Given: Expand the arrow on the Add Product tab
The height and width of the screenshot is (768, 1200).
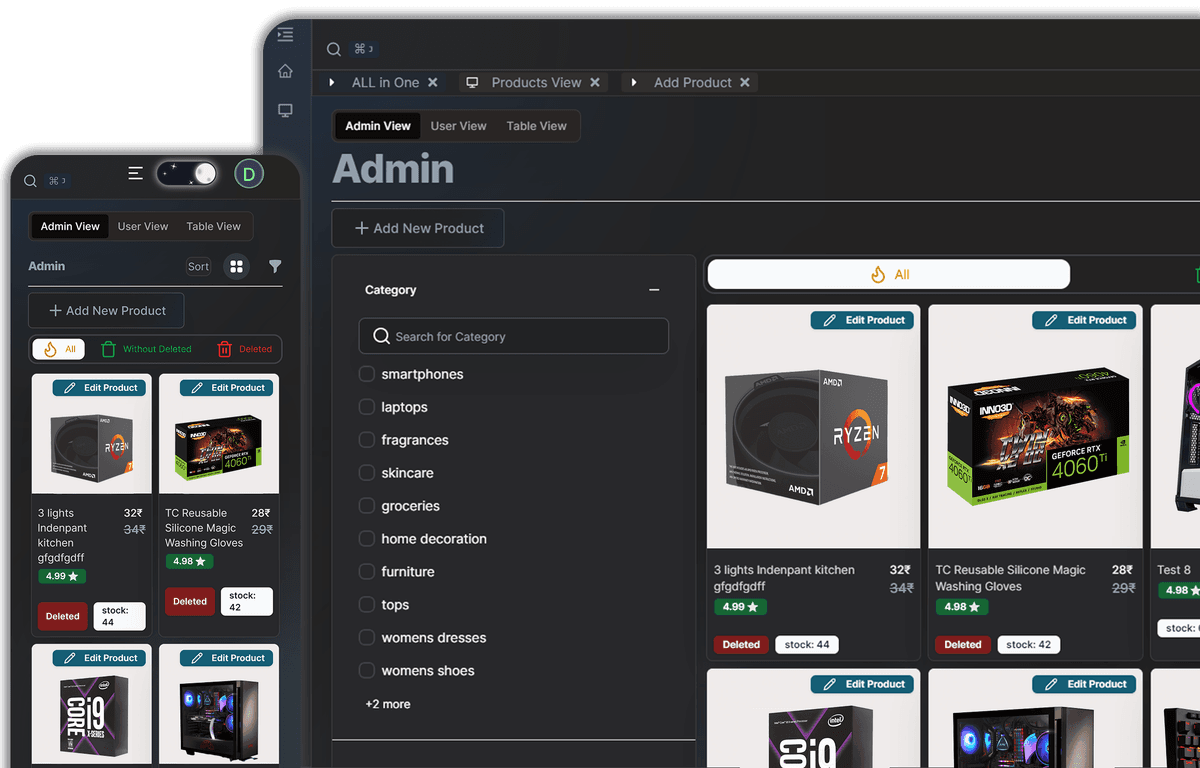Looking at the screenshot, I should pyautogui.click(x=634, y=82).
